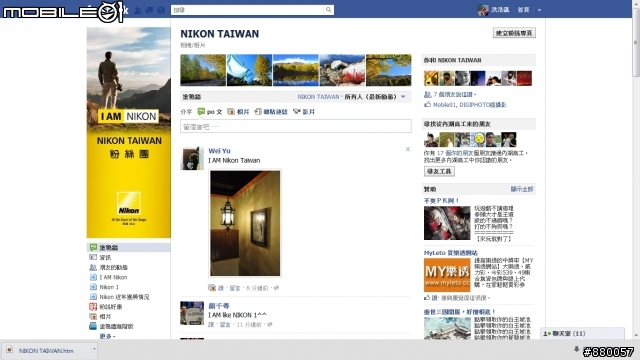Screen dimensions: 640x360
Task: Click the wall post text box
Action: (296, 126)
